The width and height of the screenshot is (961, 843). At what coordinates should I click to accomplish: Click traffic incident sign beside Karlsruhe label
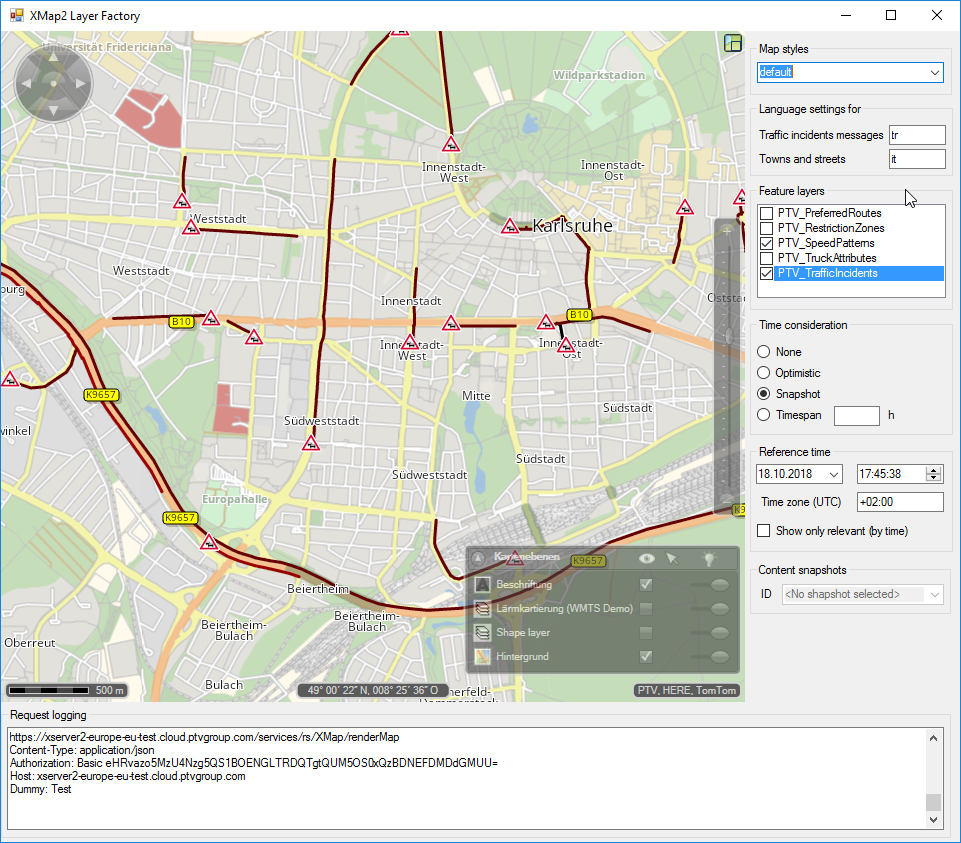510,227
